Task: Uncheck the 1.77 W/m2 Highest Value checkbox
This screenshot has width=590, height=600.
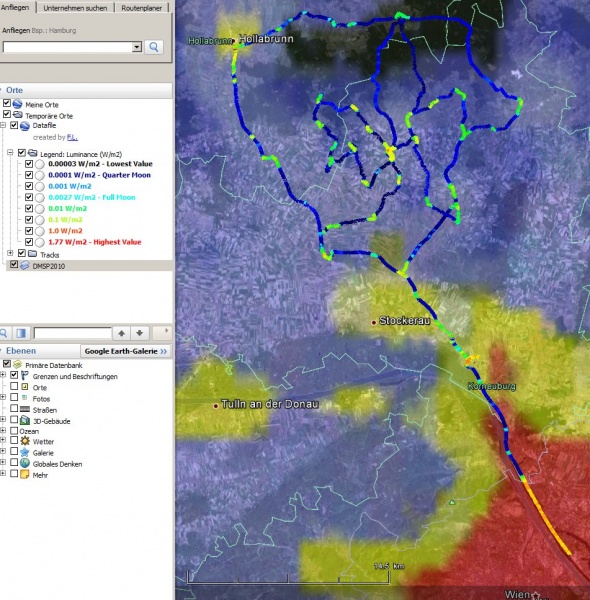Action: click(x=29, y=241)
